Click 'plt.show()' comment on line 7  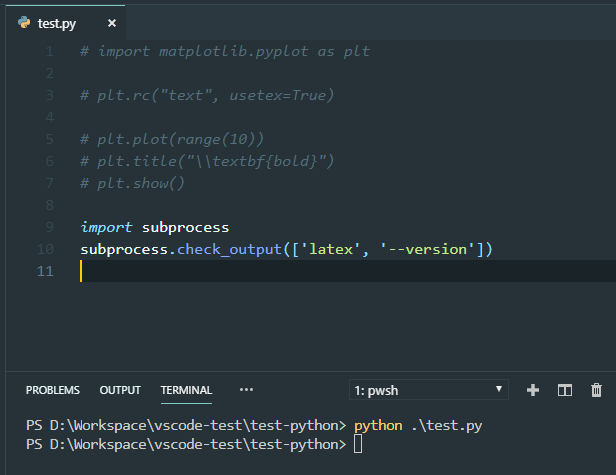[141, 183]
